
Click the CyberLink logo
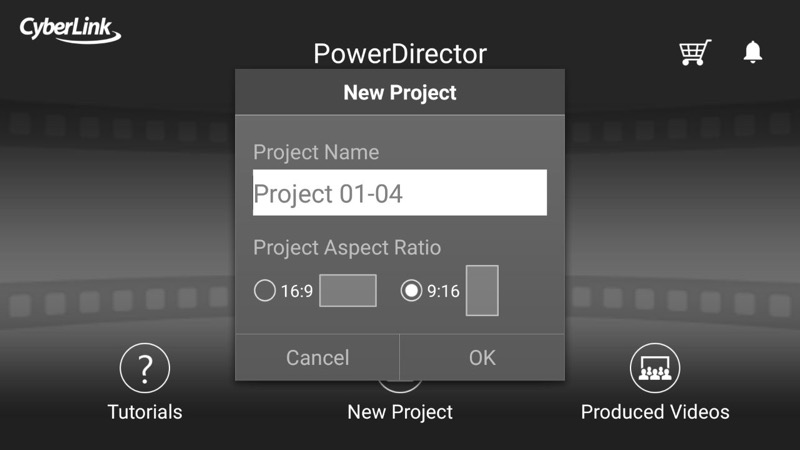click(x=70, y=30)
